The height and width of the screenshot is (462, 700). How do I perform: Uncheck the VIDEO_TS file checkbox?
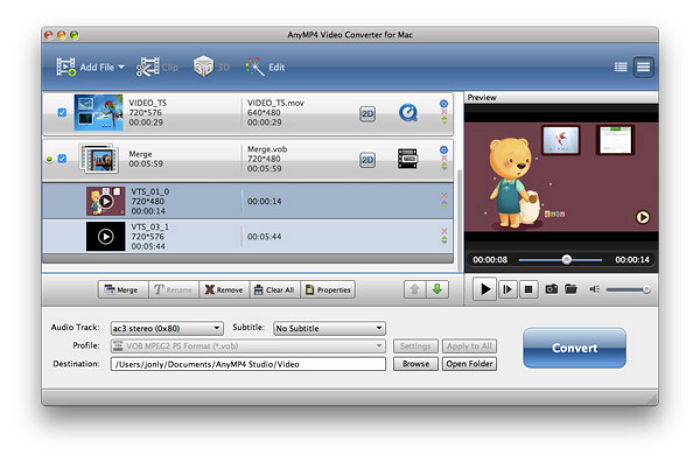pyautogui.click(x=62, y=113)
